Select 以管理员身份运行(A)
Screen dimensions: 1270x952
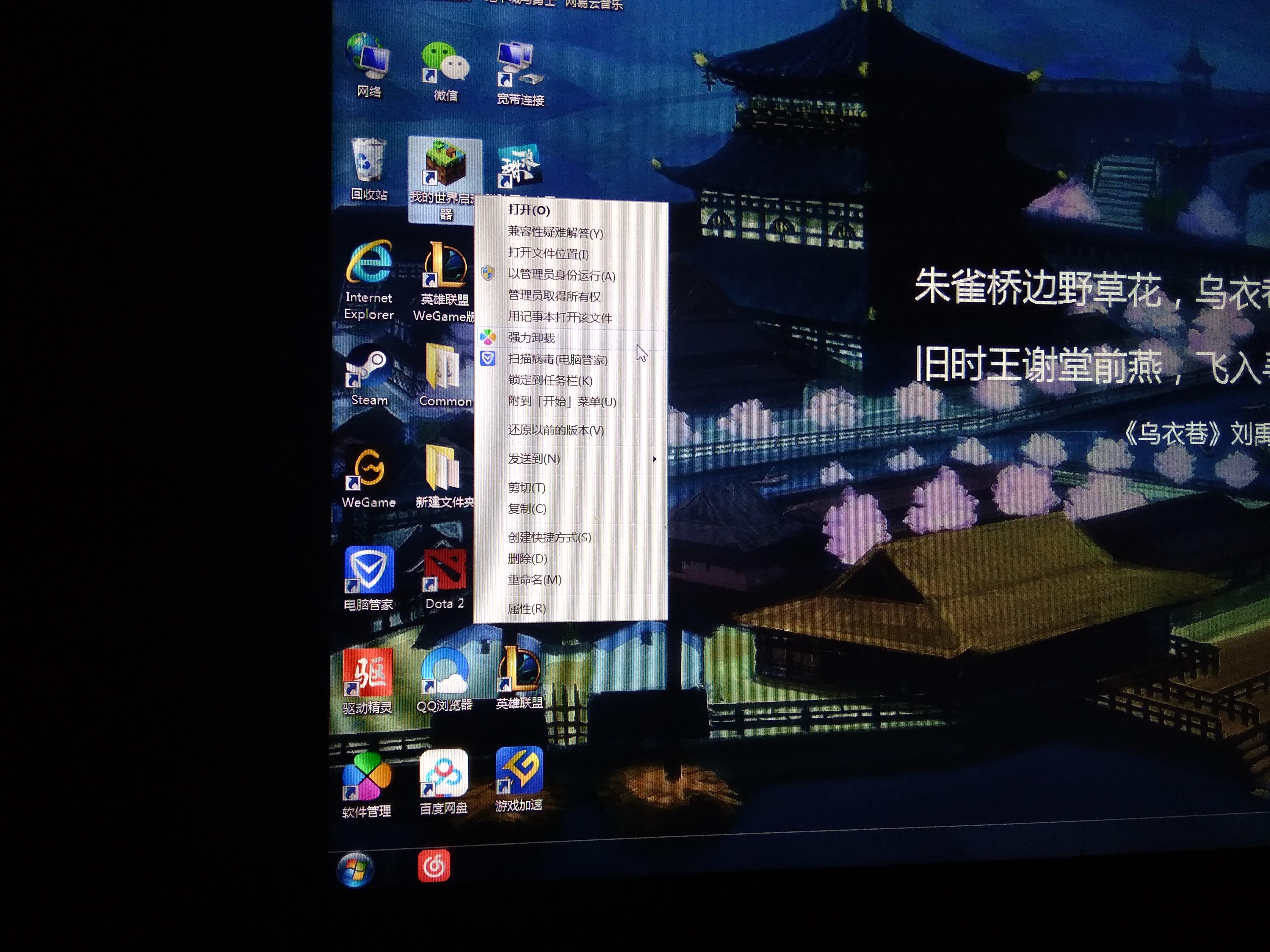pyautogui.click(x=571, y=275)
